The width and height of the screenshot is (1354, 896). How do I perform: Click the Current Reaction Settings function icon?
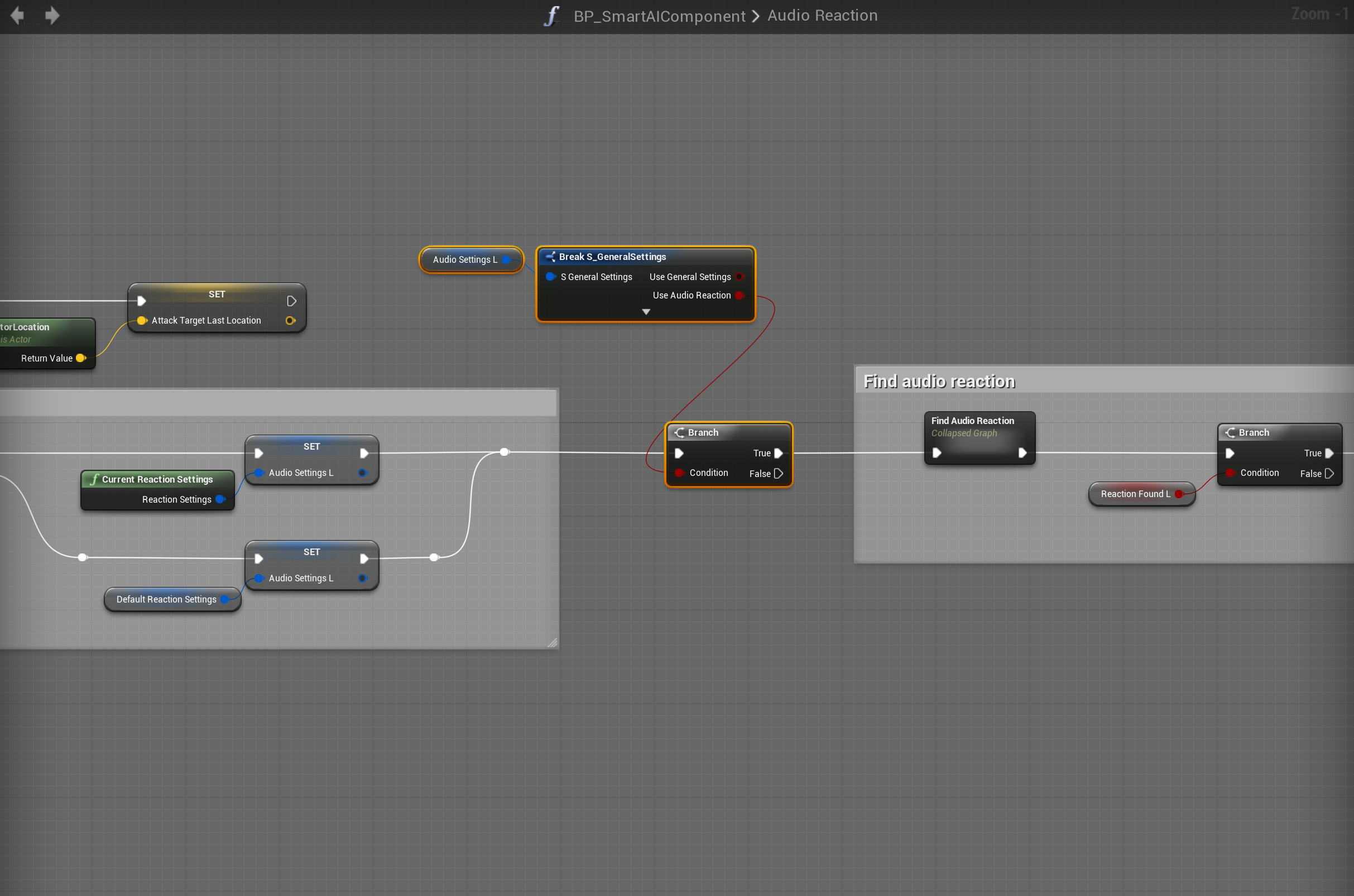click(x=94, y=479)
